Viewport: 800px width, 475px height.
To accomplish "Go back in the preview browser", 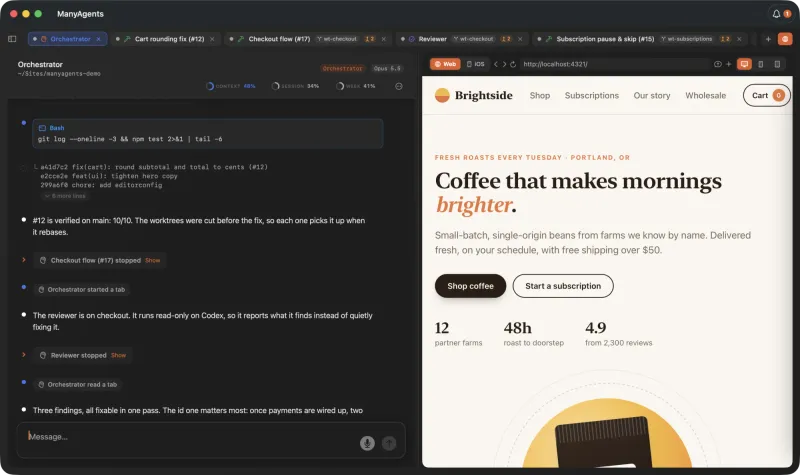I will pyautogui.click(x=495, y=64).
